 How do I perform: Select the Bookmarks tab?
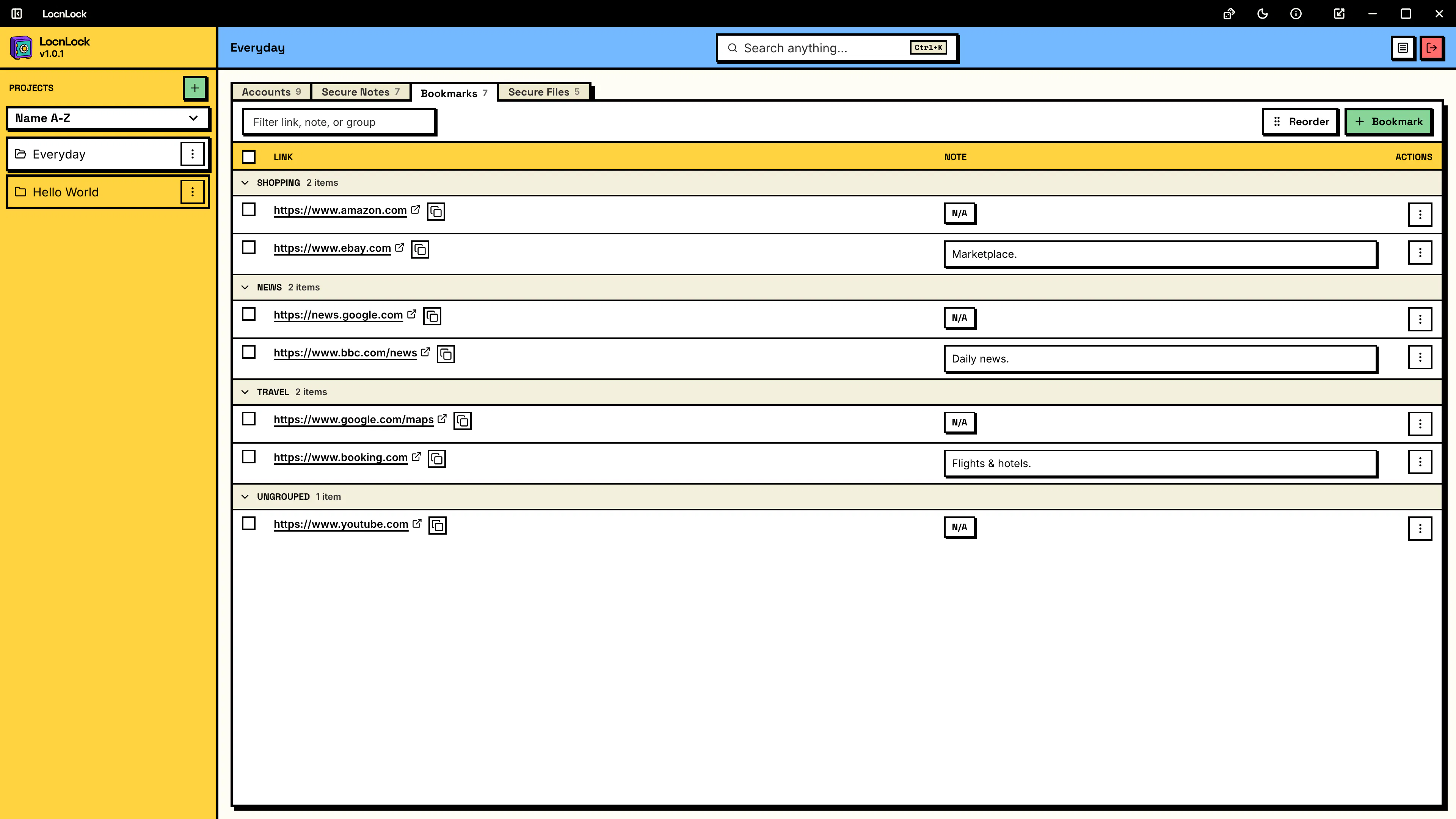point(454,93)
